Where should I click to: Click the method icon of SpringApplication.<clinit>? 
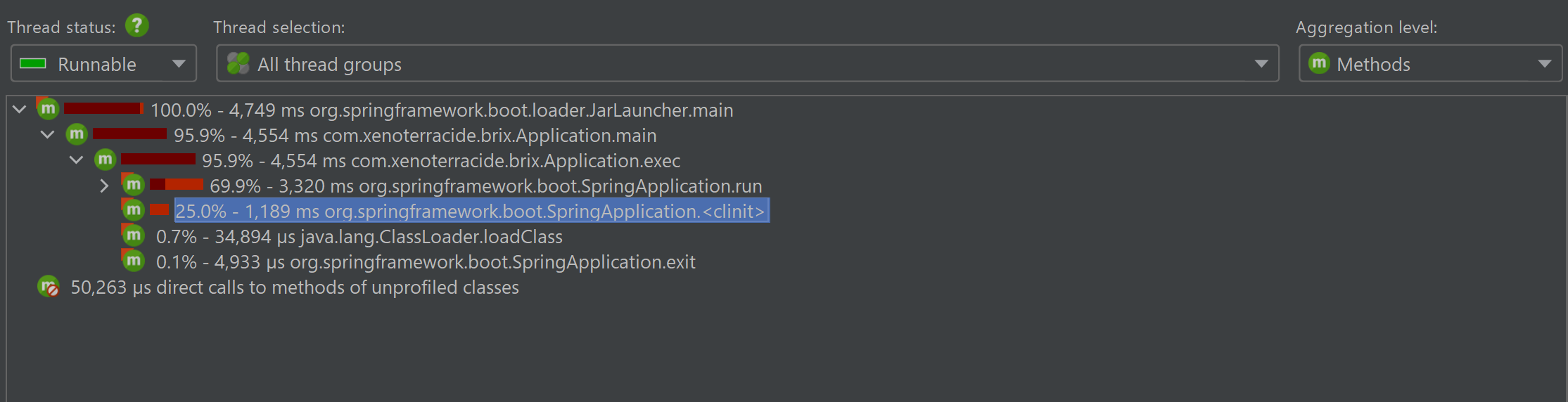click(133, 210)
